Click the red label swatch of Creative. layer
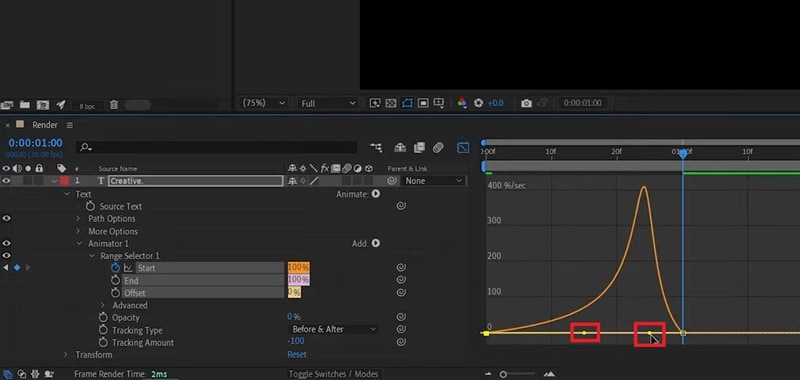 [x=64, y=181]
